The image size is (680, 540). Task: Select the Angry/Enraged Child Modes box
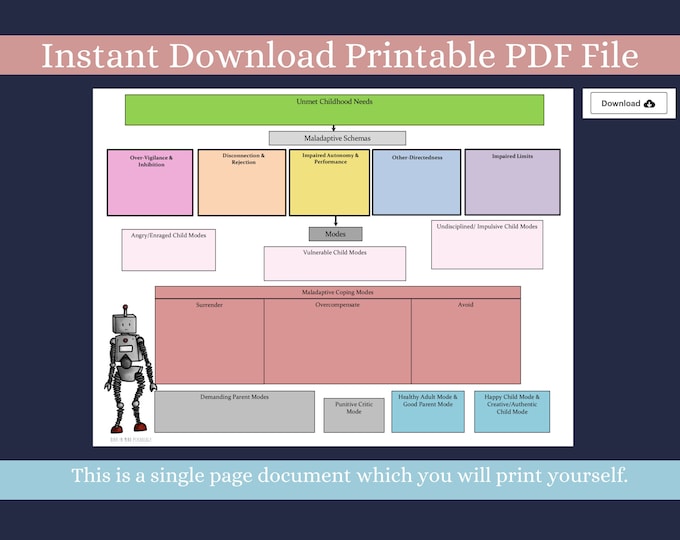click(x=169, y=250)
